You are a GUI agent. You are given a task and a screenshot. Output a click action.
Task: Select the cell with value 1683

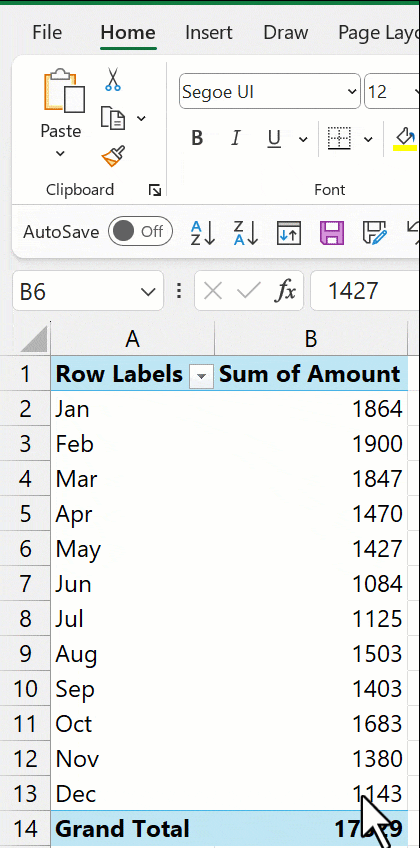[311, 724]
